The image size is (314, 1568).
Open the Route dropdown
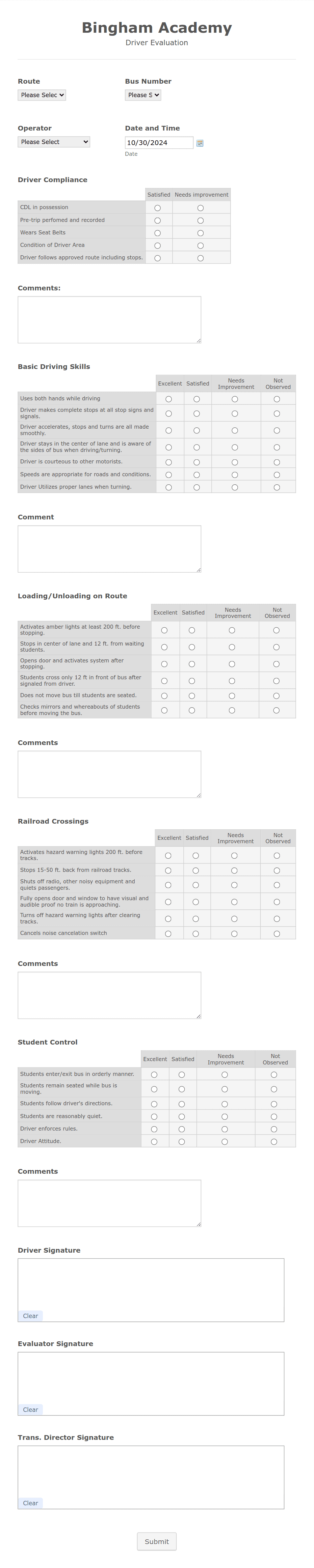coord(42,95)
